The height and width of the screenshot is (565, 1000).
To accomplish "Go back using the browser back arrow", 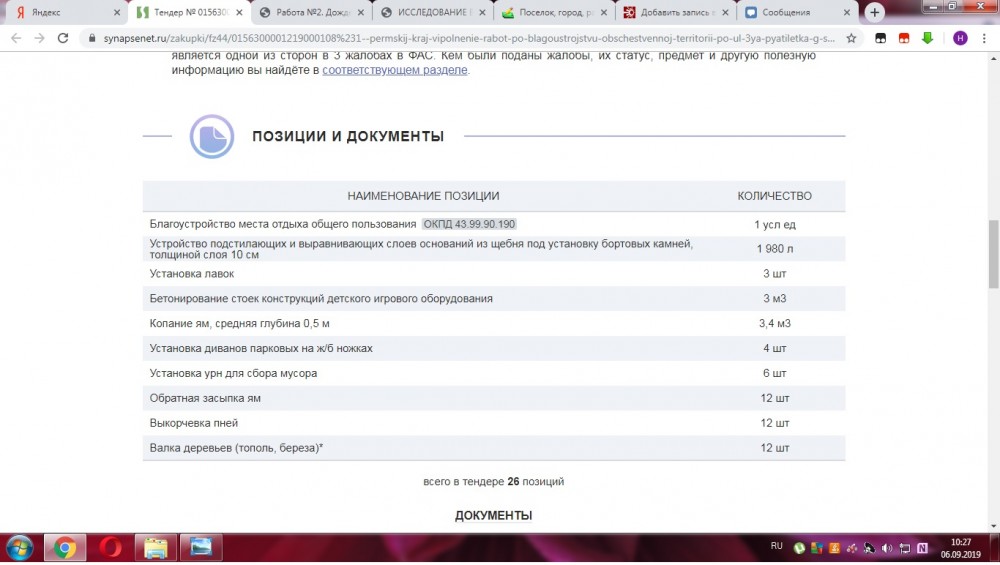I will pyautogui.click(x=15, y=38).
